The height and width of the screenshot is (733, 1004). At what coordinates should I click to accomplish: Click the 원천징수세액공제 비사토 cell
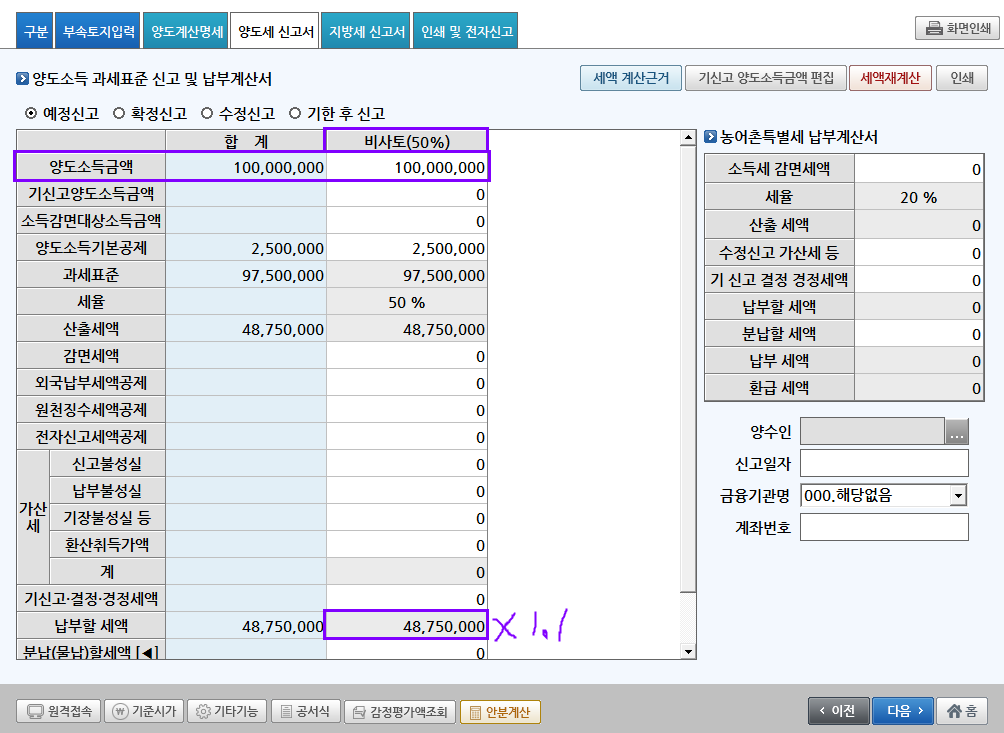tap(407, 410)
